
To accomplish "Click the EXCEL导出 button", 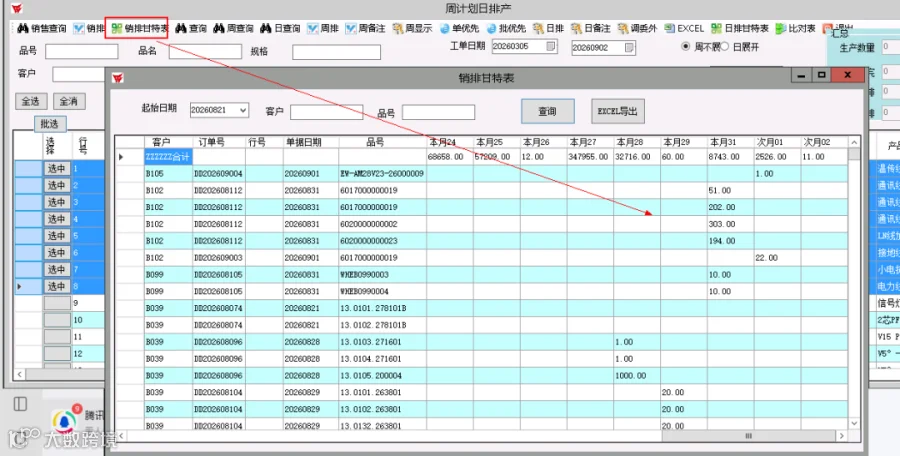I will (618, 111).
